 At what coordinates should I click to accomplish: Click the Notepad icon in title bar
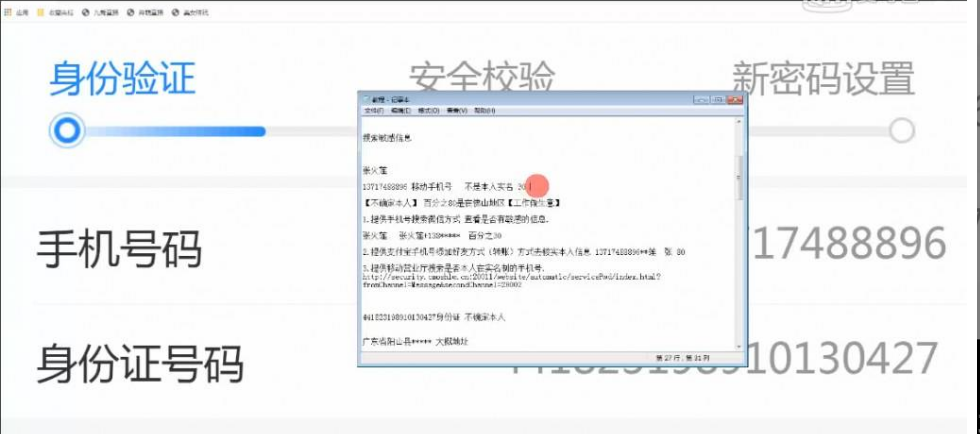pyautogui.click(x=366, y=99)
